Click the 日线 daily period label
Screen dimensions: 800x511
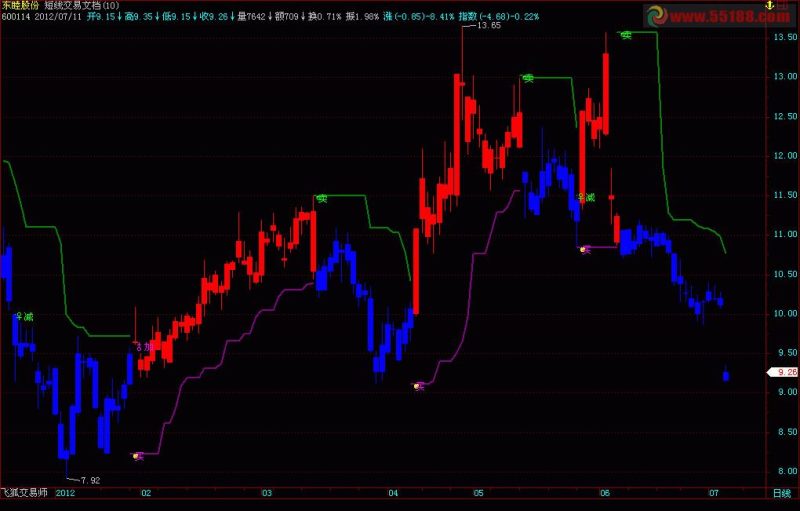(782, 493)
